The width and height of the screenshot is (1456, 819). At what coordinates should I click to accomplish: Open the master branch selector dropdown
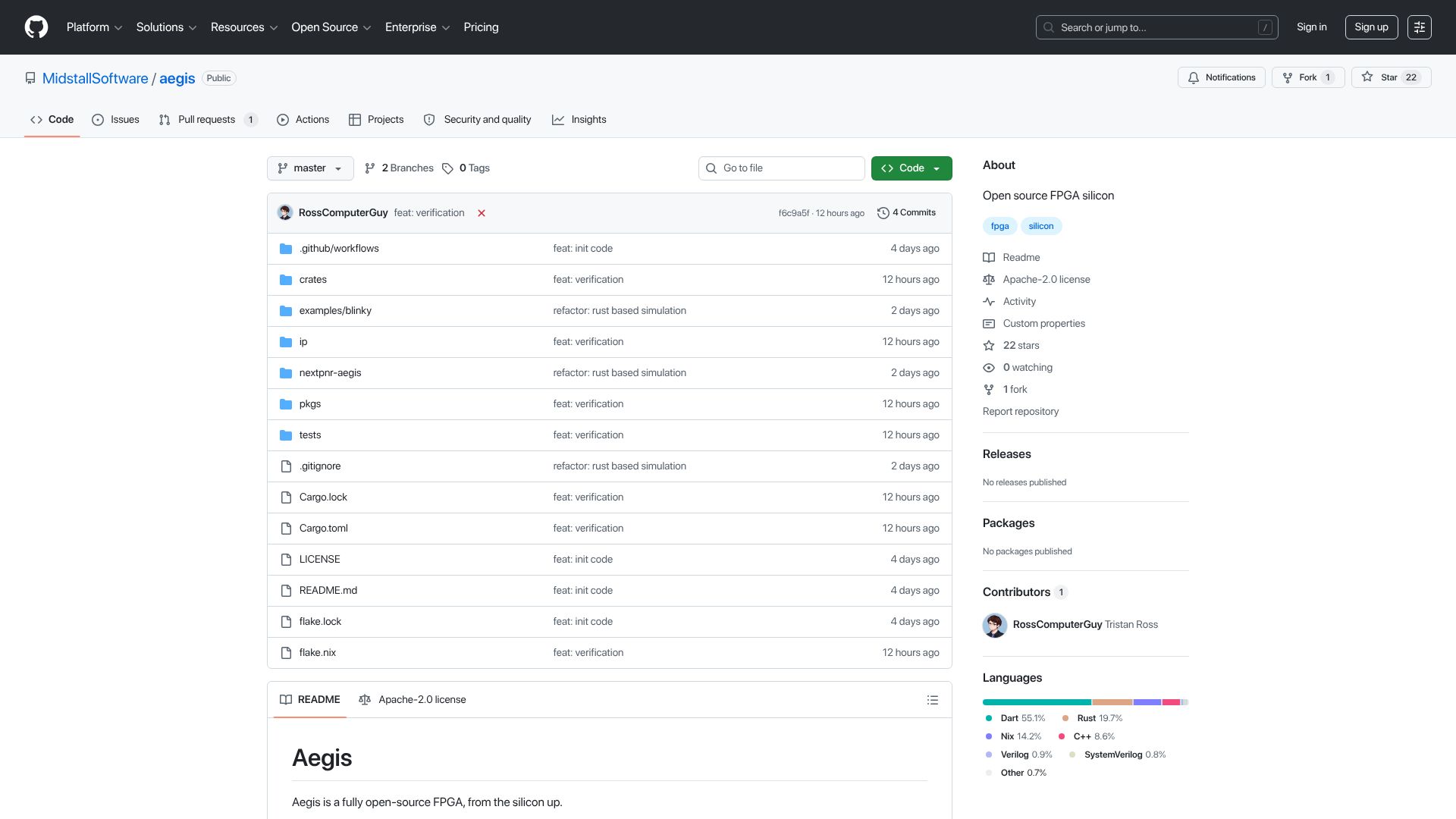point(310,168)
